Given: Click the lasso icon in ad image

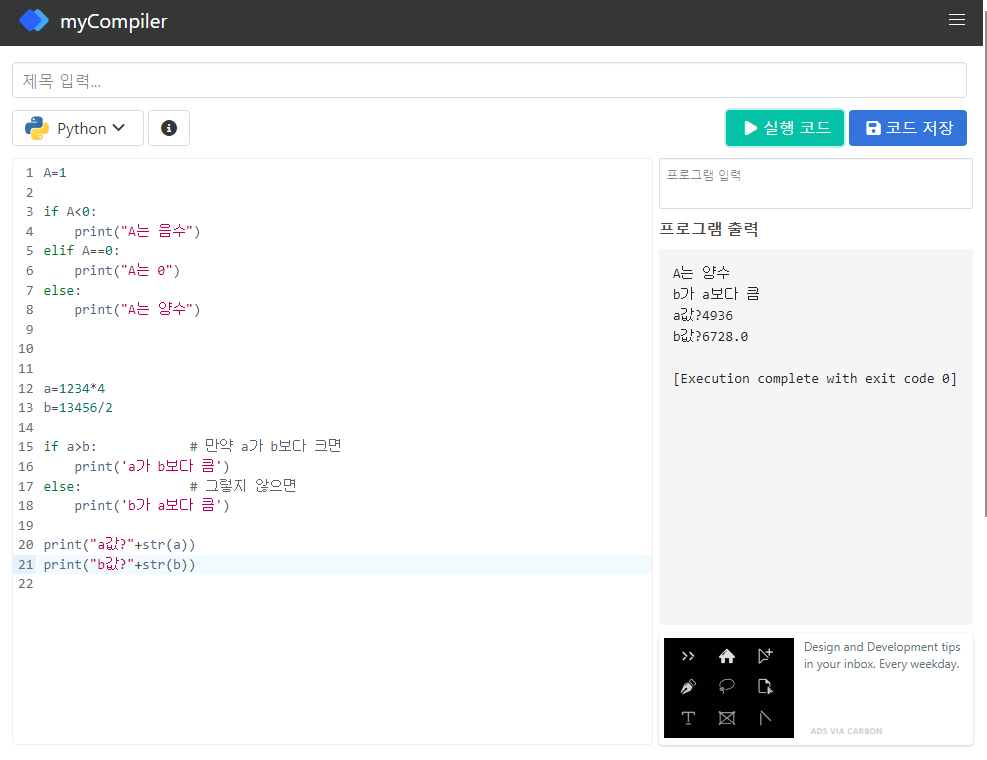Looking at the screenshot, I should [x=726, y=686].
